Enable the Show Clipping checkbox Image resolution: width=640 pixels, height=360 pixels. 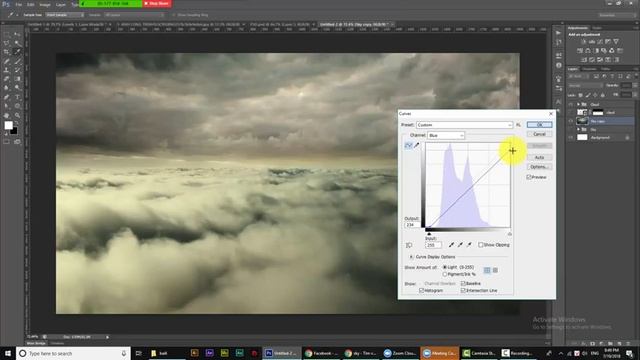[x=481, y=245]
